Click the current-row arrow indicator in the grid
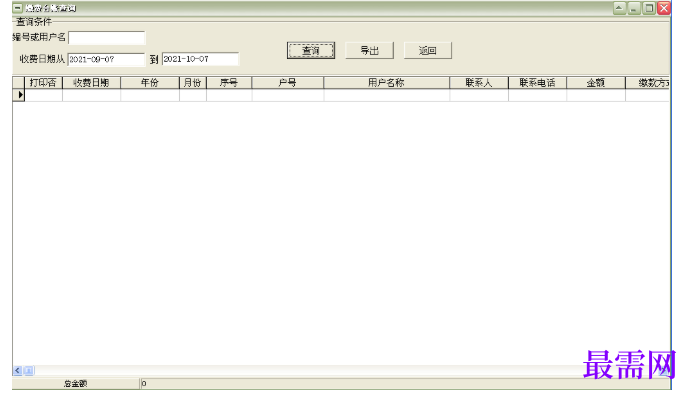The image size is (695, 396). [19, 95]
